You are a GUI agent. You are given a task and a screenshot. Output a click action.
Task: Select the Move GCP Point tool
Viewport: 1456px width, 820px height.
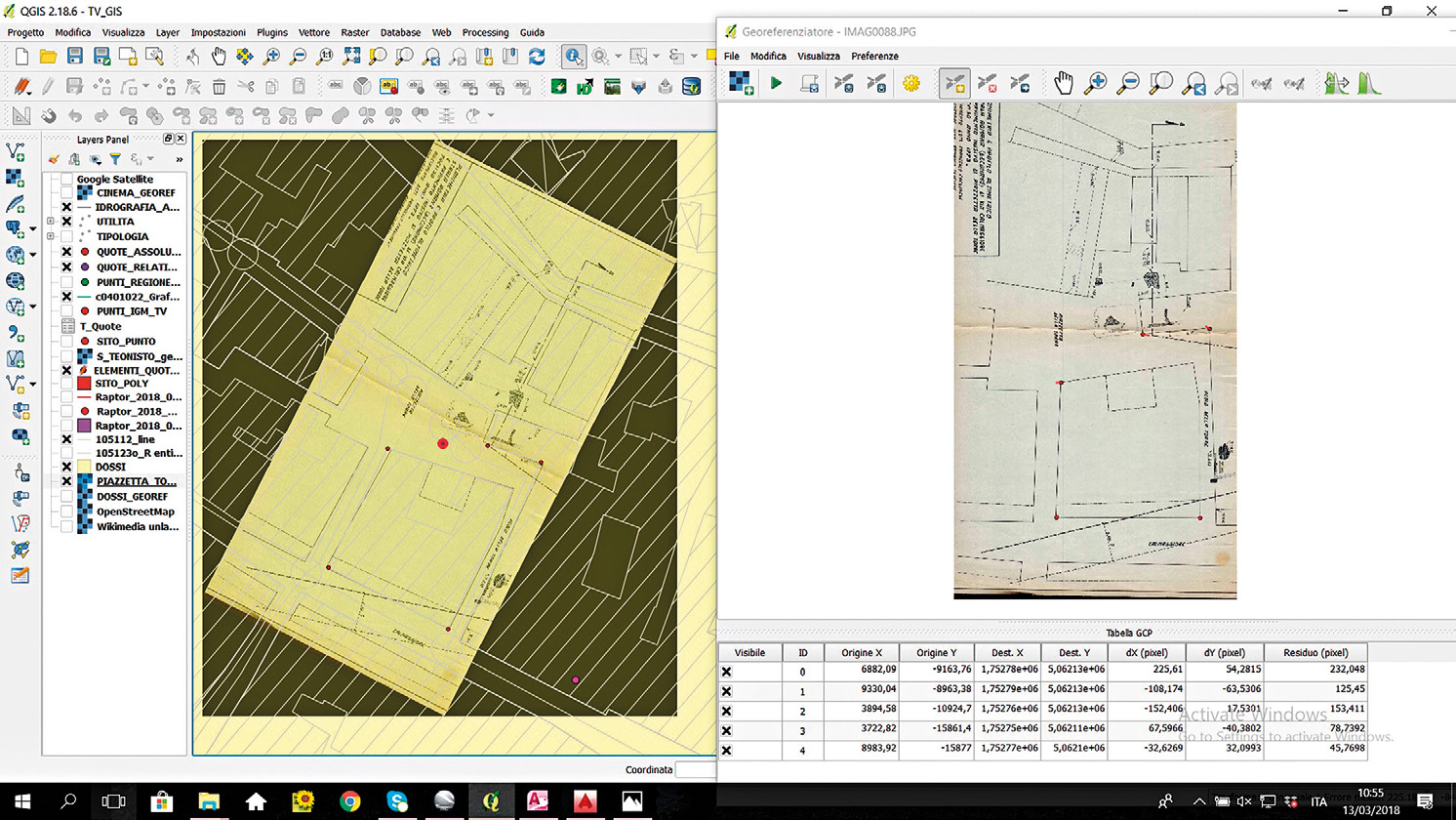click(1020, 84)
